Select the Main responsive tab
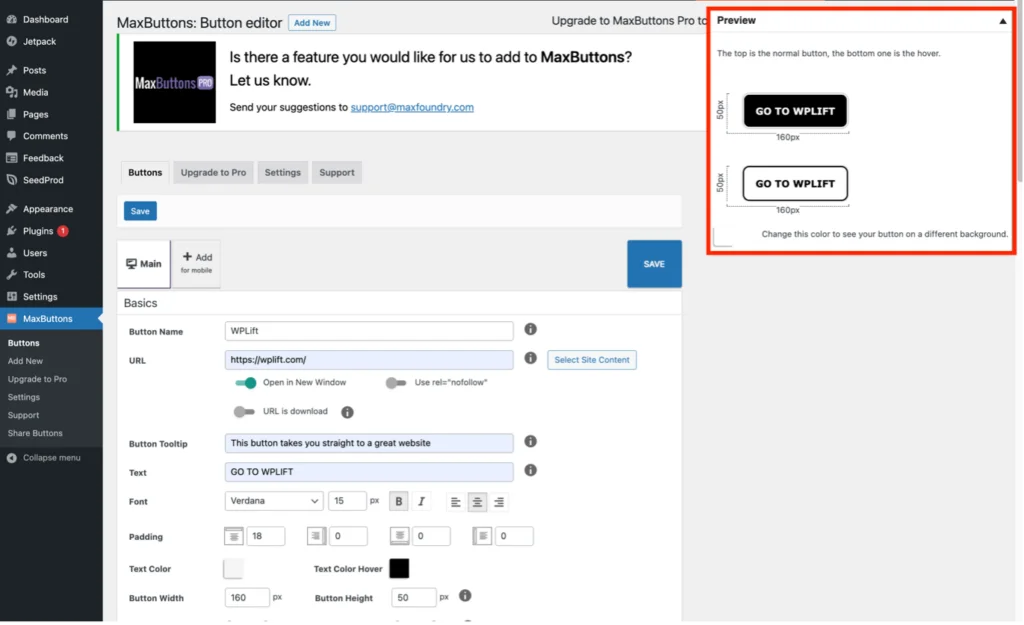1024x625 pixels. tap(144, 264)
